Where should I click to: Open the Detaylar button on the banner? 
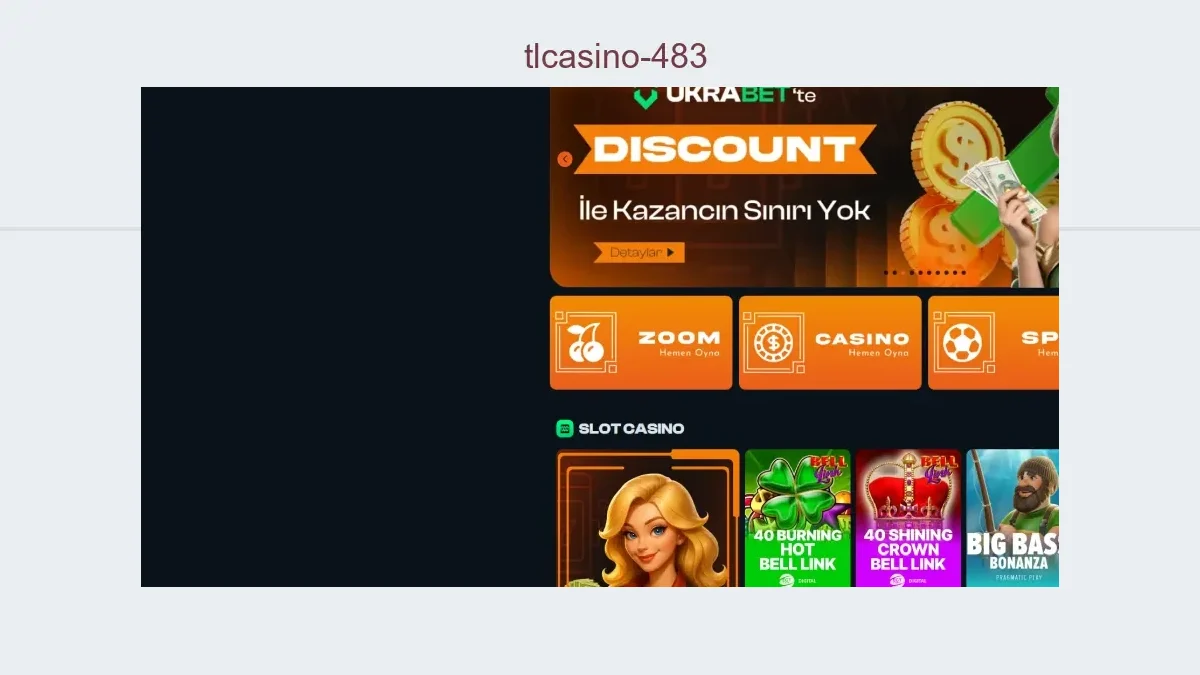(639, 252)
